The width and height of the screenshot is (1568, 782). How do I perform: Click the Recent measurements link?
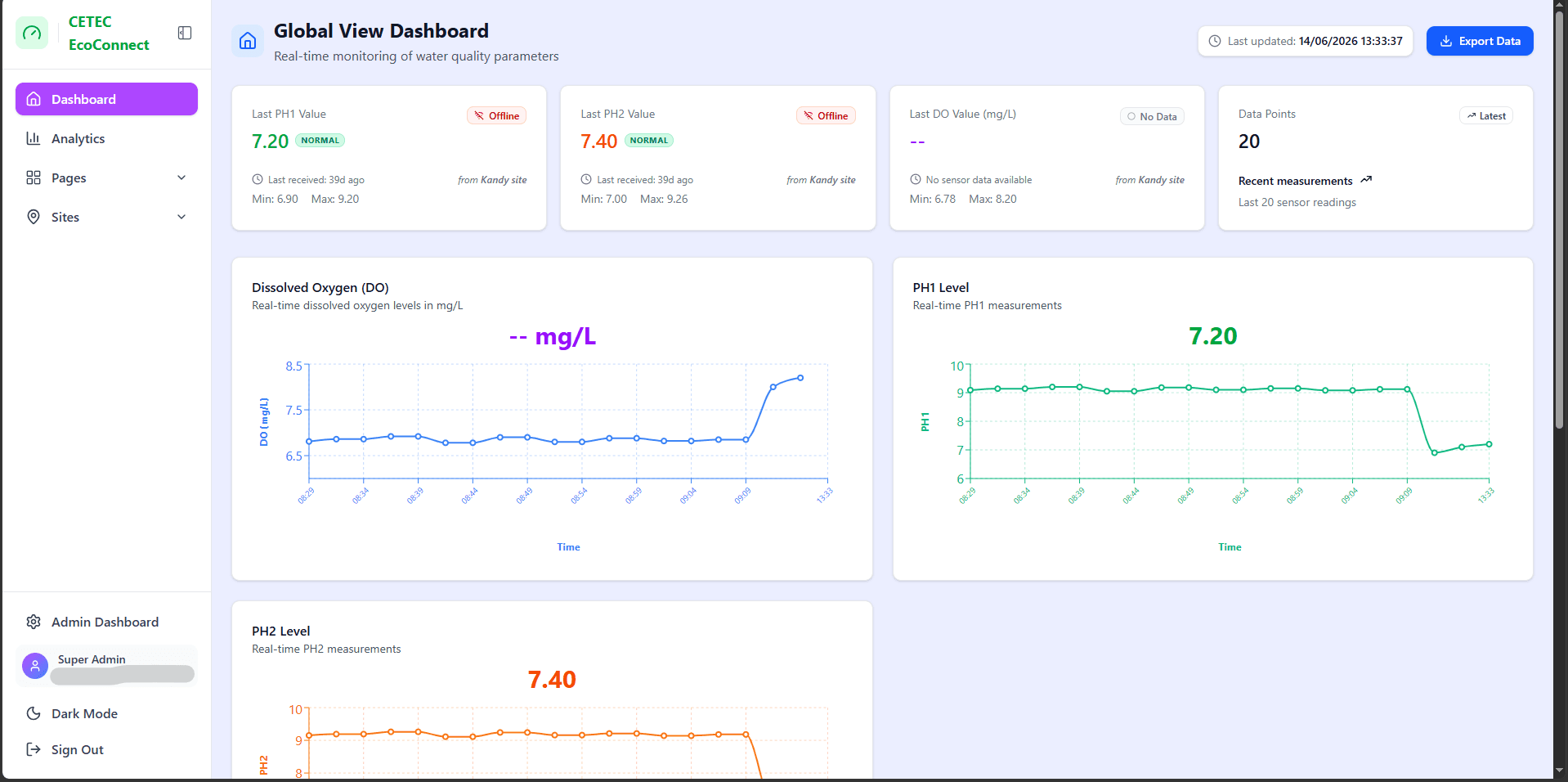click(x=1295, y=181)
